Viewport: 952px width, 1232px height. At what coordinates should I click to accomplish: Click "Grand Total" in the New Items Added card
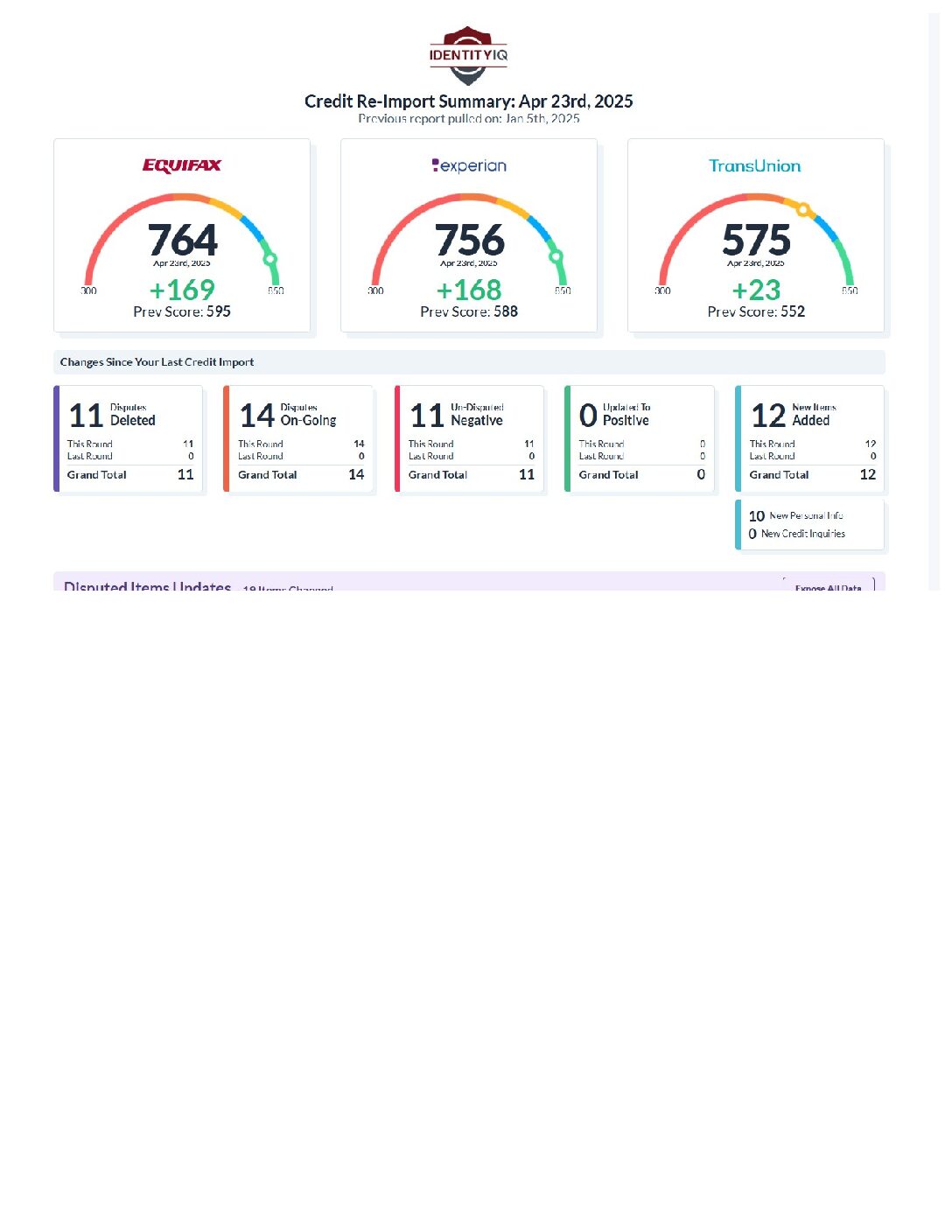[x=780, y=474]
